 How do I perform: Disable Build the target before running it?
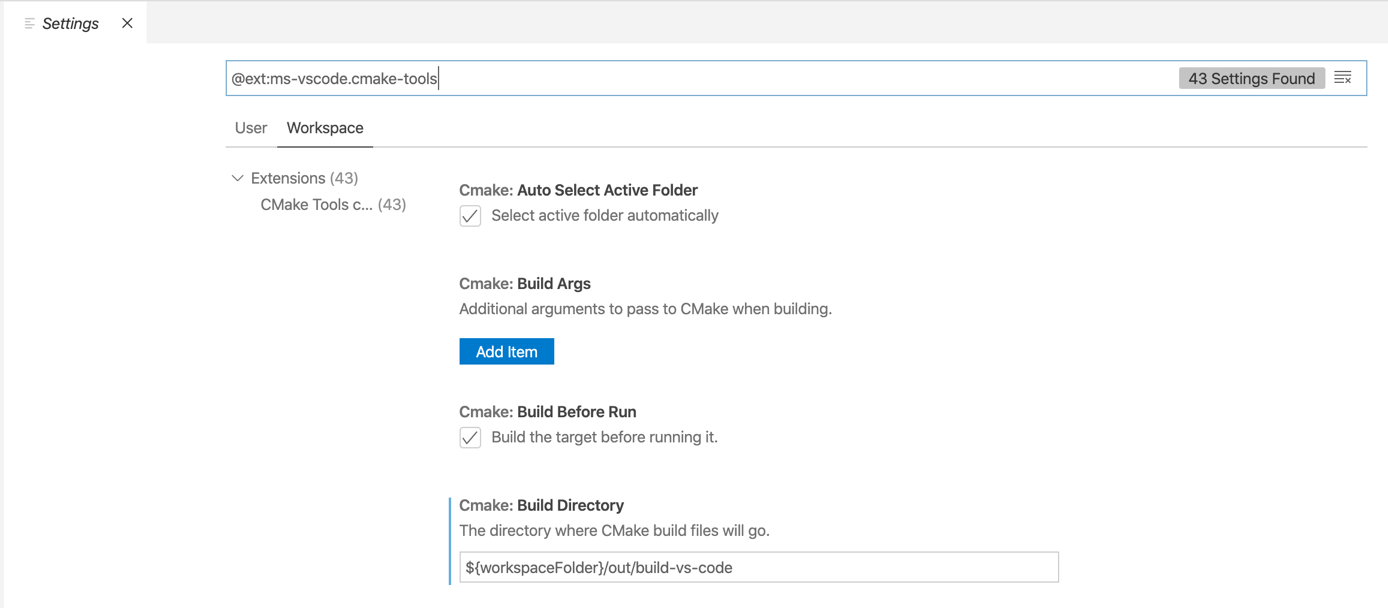coord(470,437)
